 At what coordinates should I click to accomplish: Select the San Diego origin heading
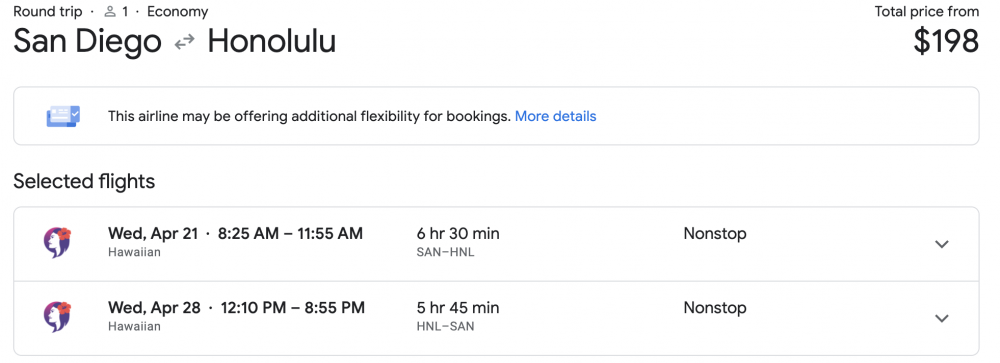(x=87, y=41)
